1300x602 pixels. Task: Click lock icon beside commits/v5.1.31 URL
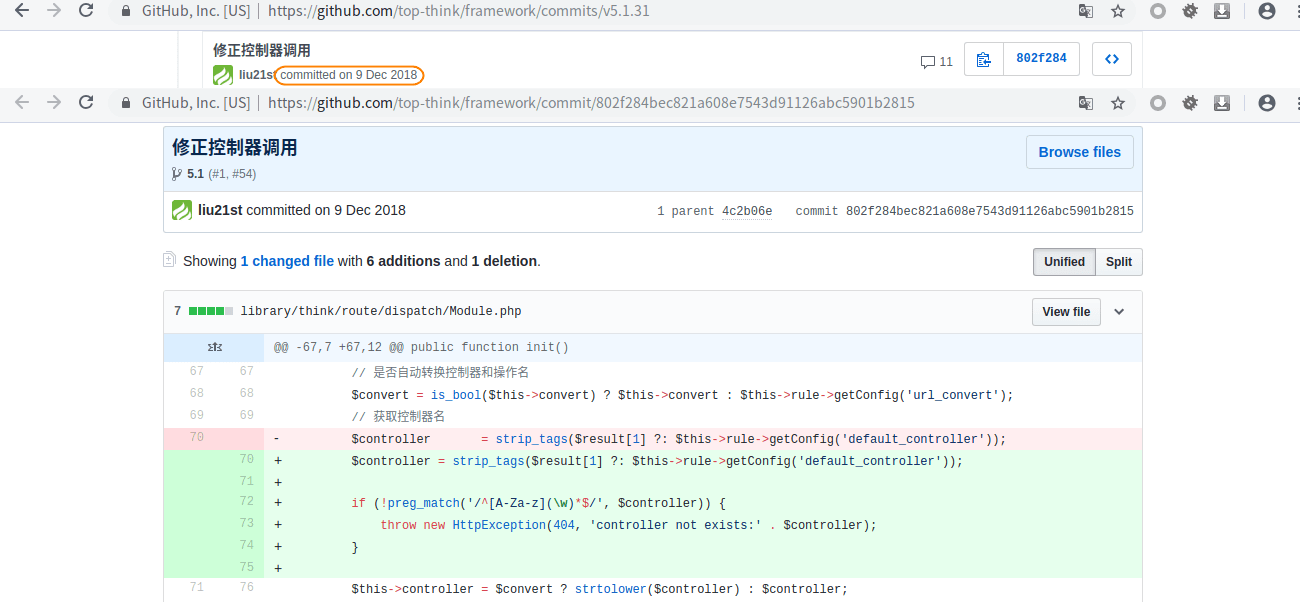click(x=125, y=12)
